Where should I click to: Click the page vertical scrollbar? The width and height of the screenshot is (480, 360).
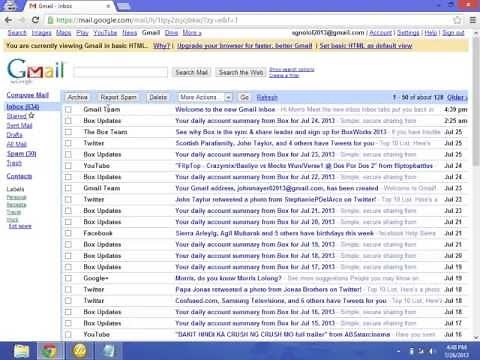click(476, 100)
